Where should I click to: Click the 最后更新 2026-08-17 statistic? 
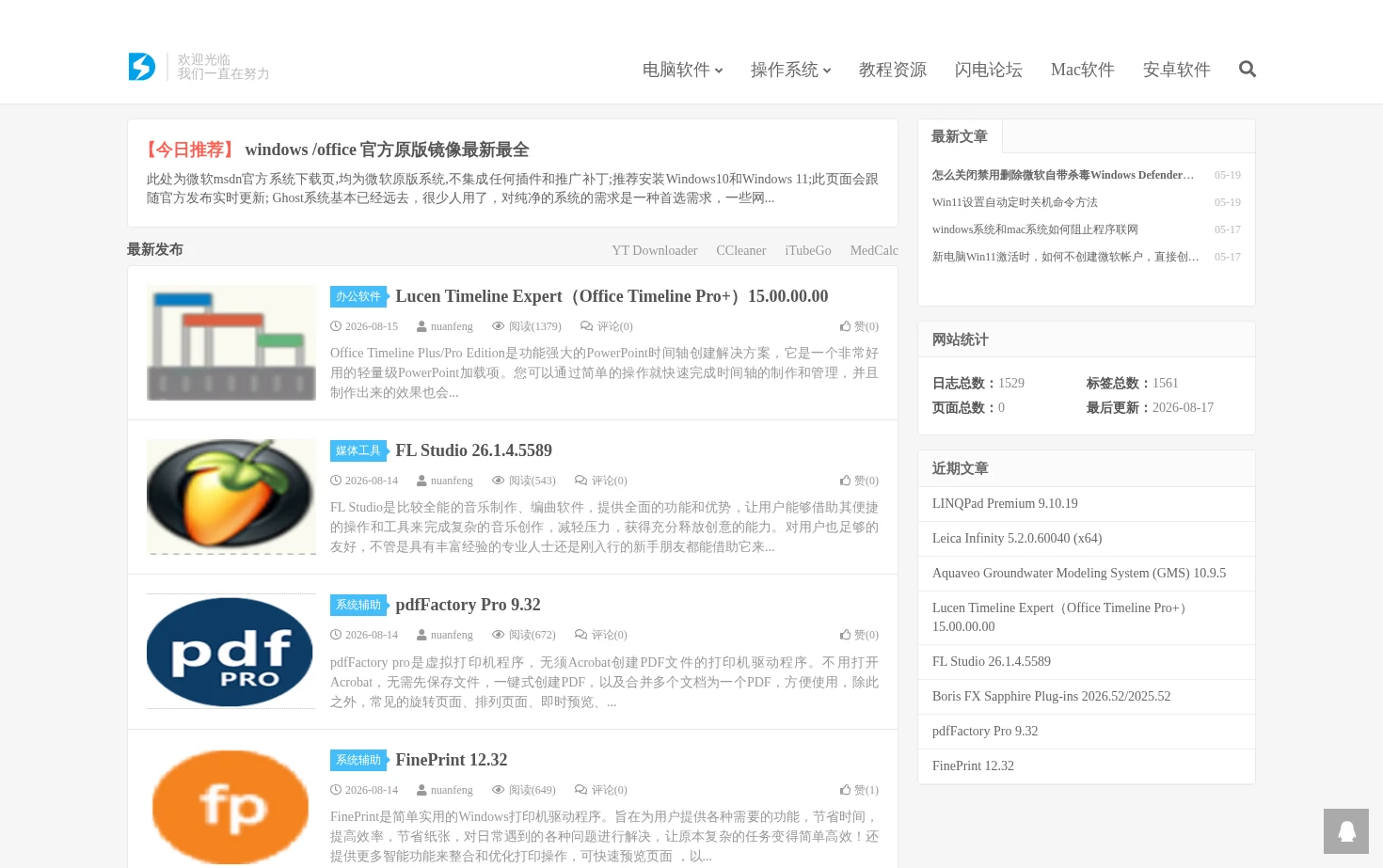click(1150, 407)
